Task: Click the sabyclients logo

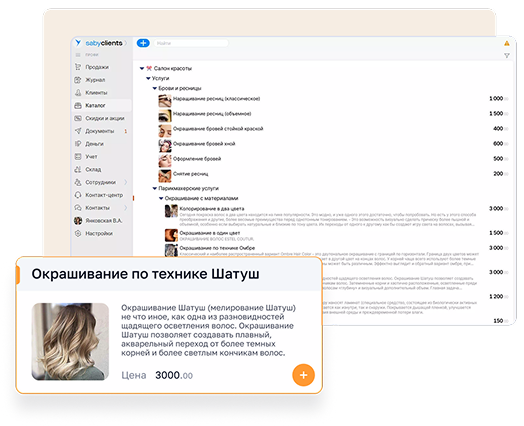Action: click(99, 43)
